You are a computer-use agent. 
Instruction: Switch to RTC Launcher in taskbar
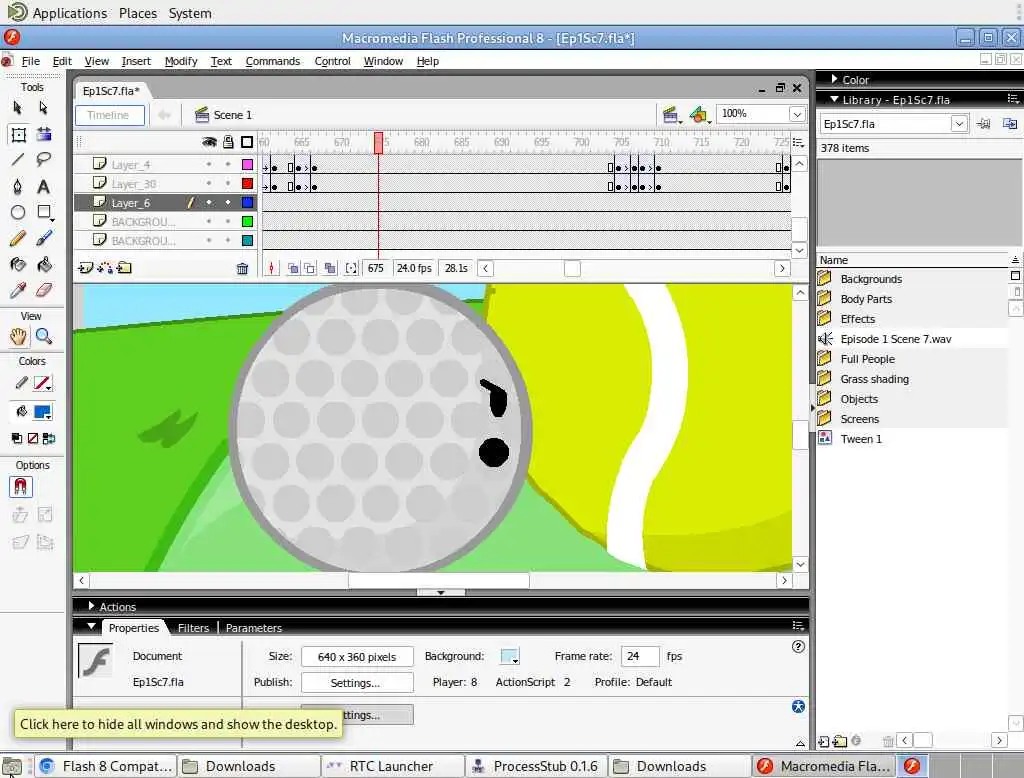392,766
